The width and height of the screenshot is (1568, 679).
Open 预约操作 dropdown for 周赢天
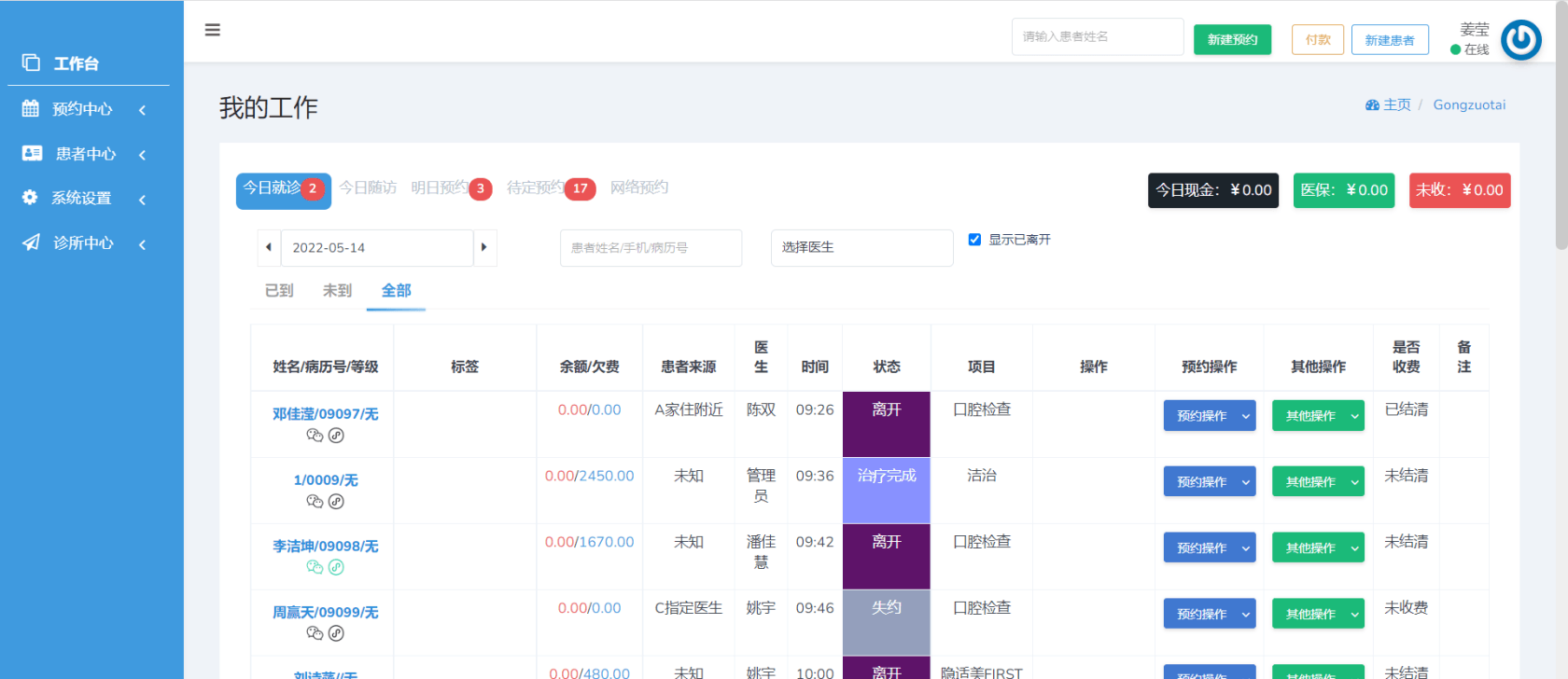pos(1210,615)
